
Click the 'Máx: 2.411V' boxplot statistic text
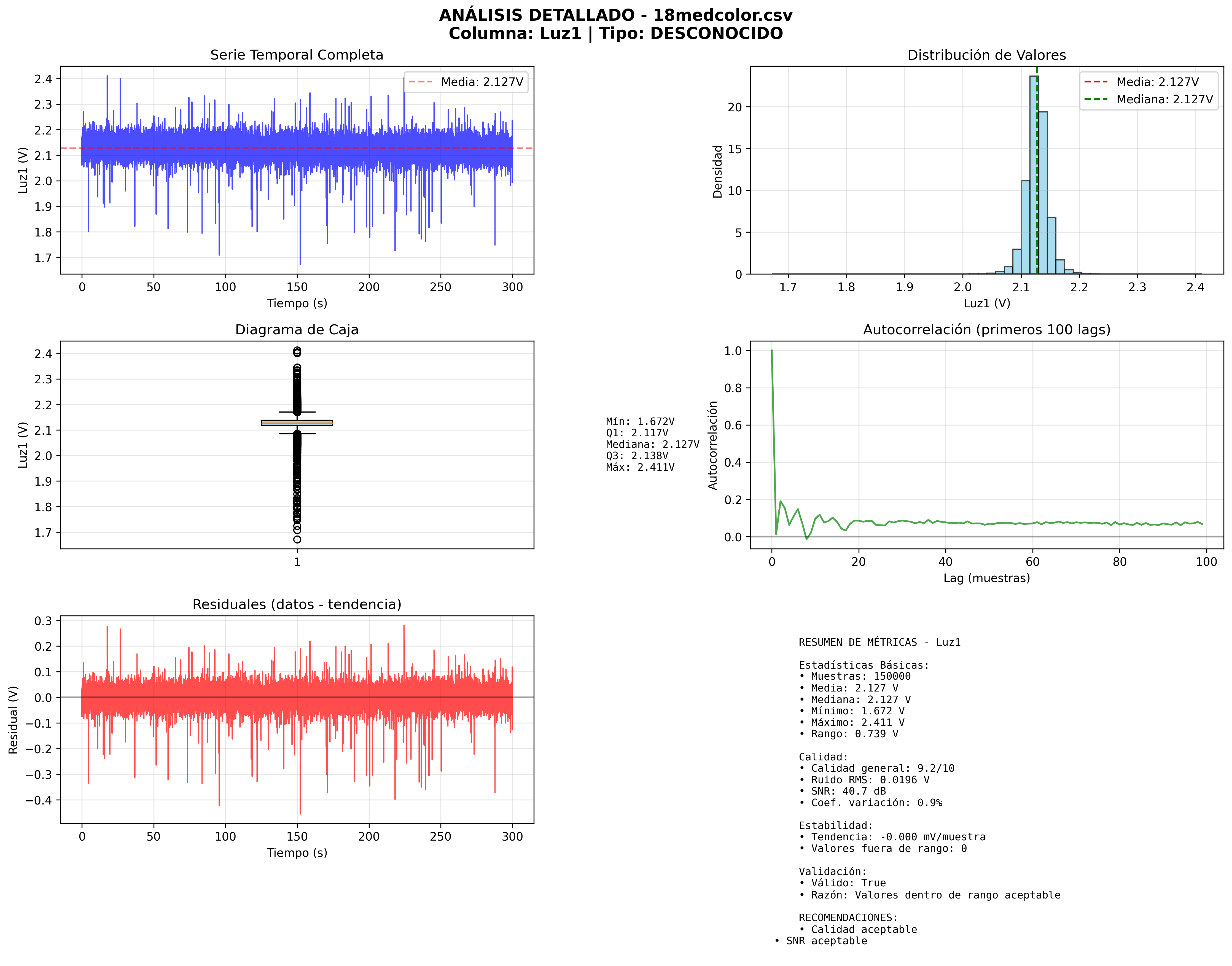click(640, 468)
